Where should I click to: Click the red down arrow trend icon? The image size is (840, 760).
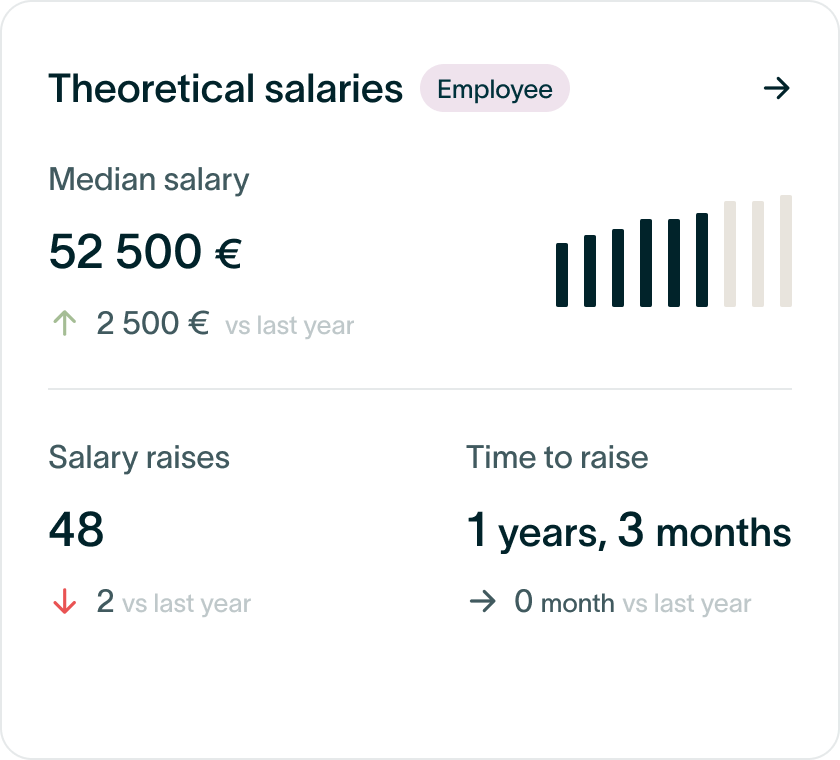(65, 601)
